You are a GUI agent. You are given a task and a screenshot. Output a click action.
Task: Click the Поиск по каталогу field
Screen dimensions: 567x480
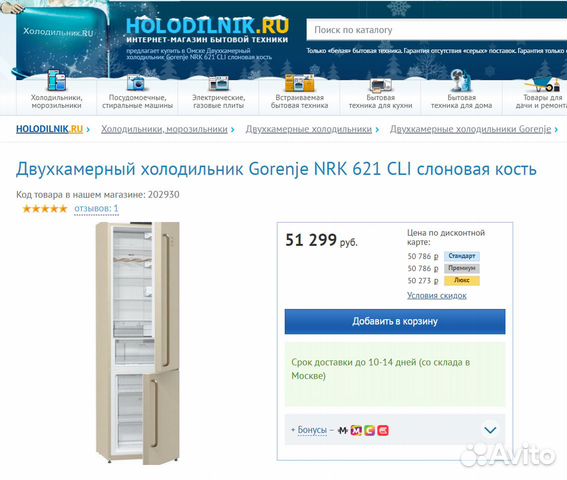436,30
